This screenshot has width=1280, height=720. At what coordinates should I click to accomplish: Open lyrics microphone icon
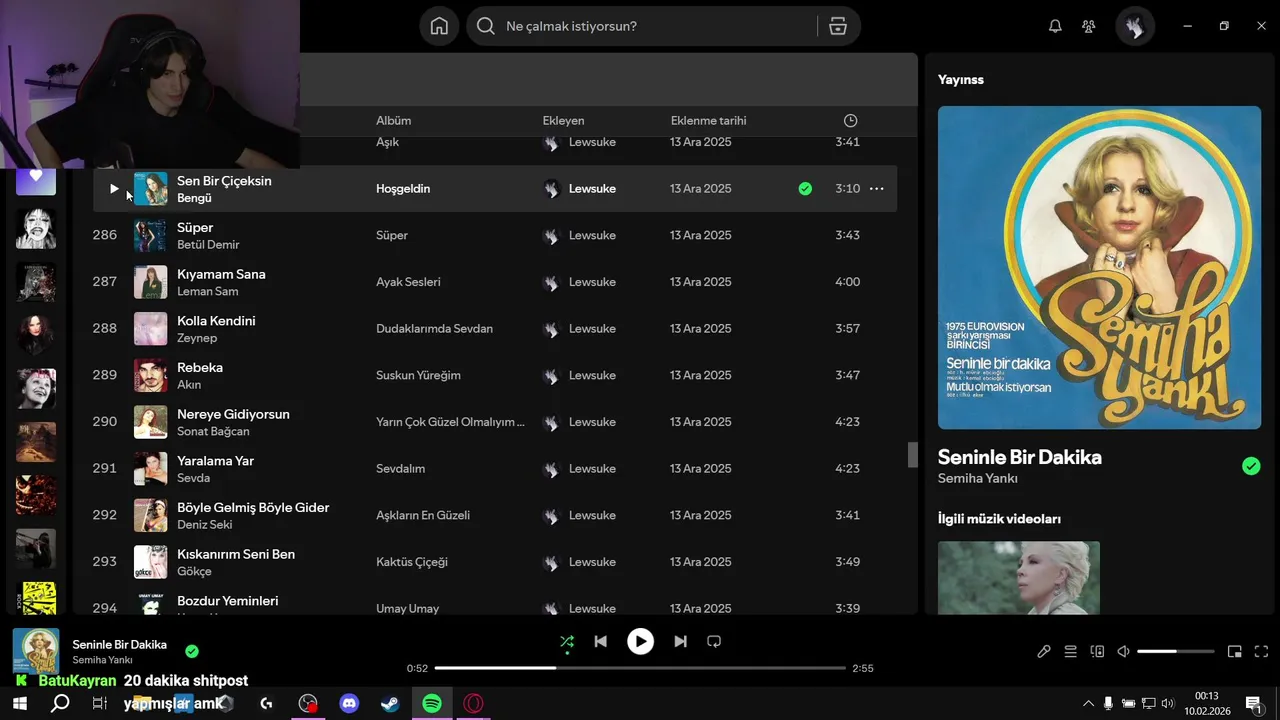click(1044, 651)
